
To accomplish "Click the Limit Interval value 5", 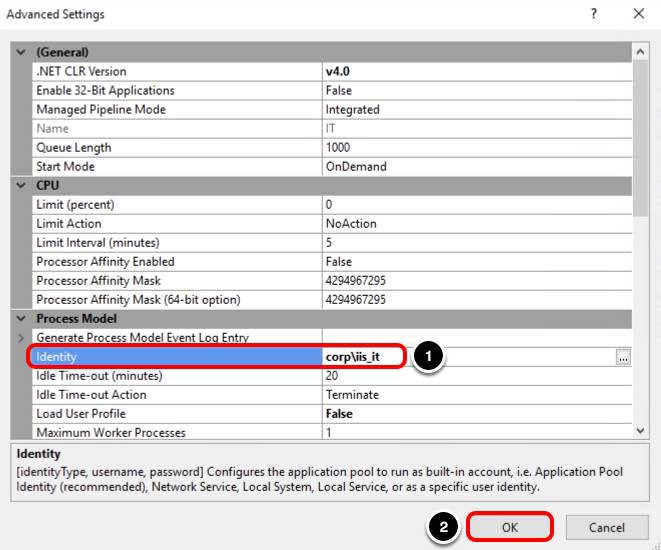I will pyautogui.click(x=477, y=243).
